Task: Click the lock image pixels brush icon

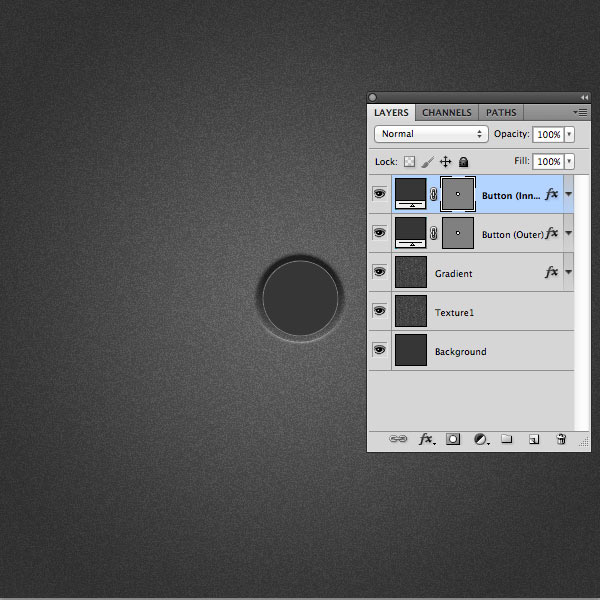Action: pyautogui.click(x=427, y=162)
